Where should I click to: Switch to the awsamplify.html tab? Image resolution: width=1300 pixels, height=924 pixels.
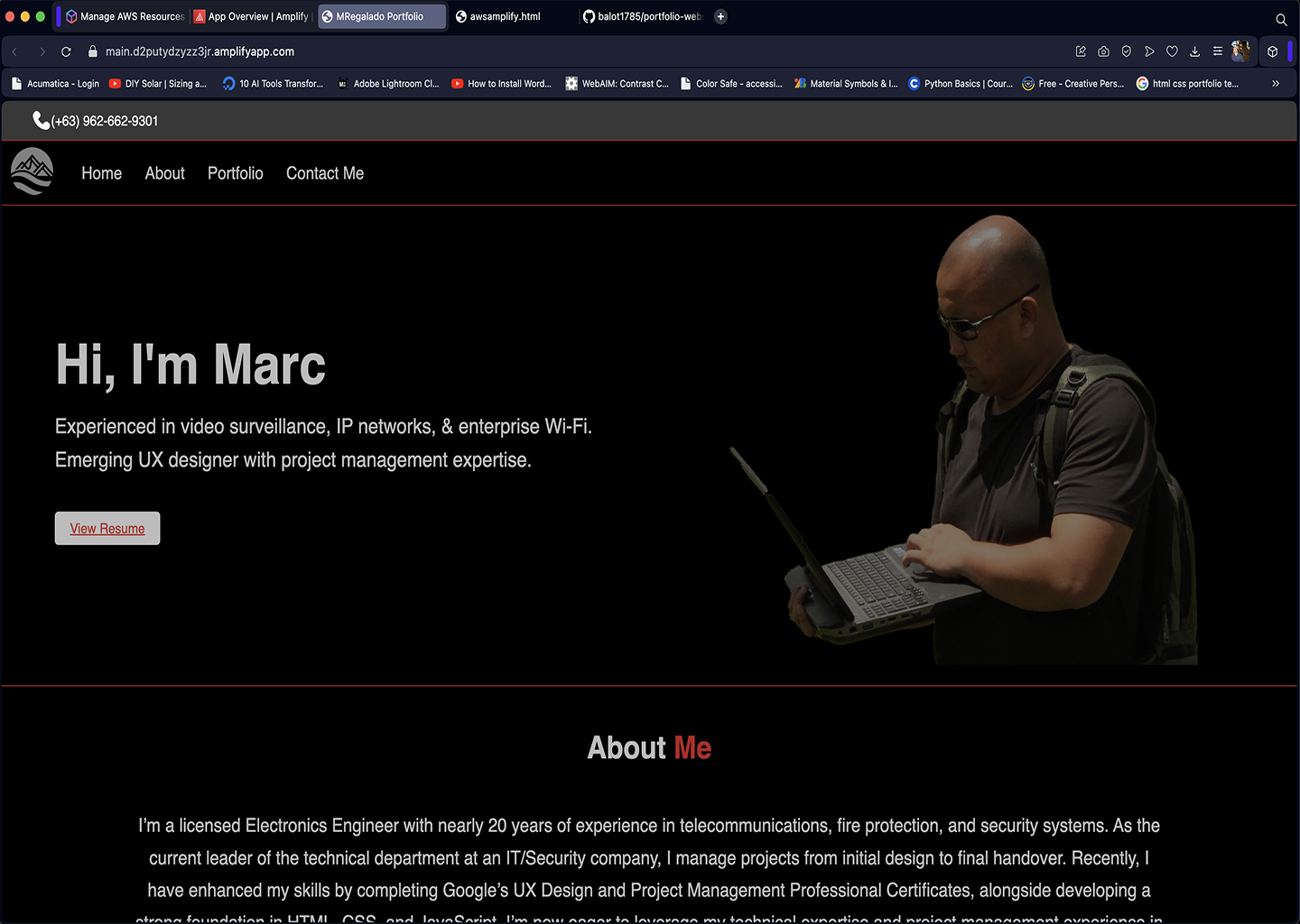[504, 16]
